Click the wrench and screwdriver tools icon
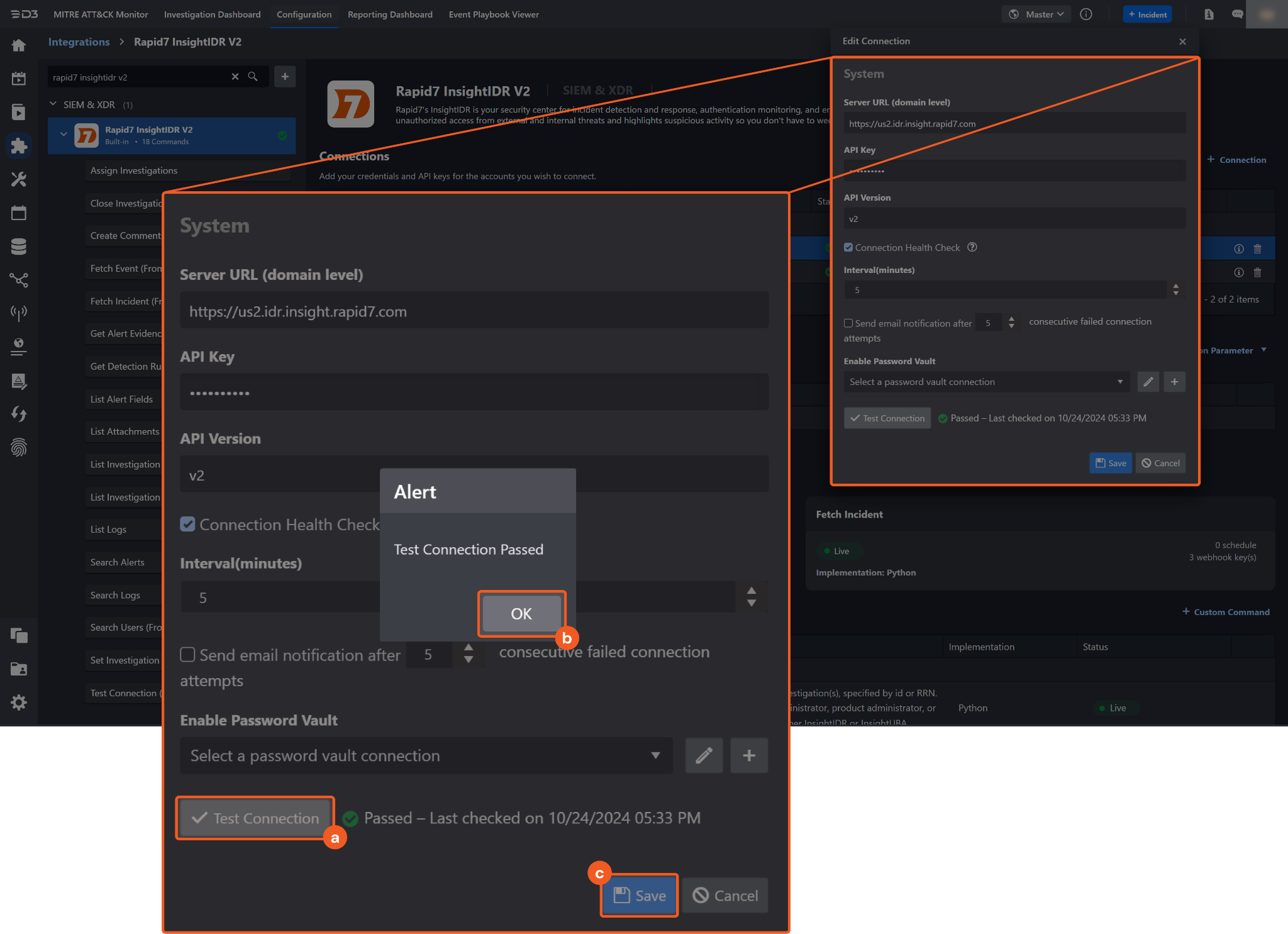Viewport: 1288px width, 934px height. [x=19, y=179]
